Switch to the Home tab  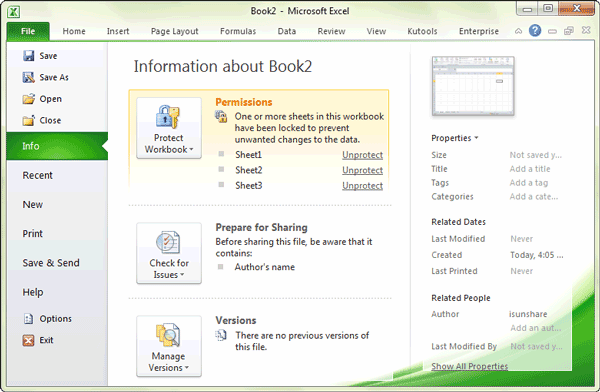coord(74,31)
